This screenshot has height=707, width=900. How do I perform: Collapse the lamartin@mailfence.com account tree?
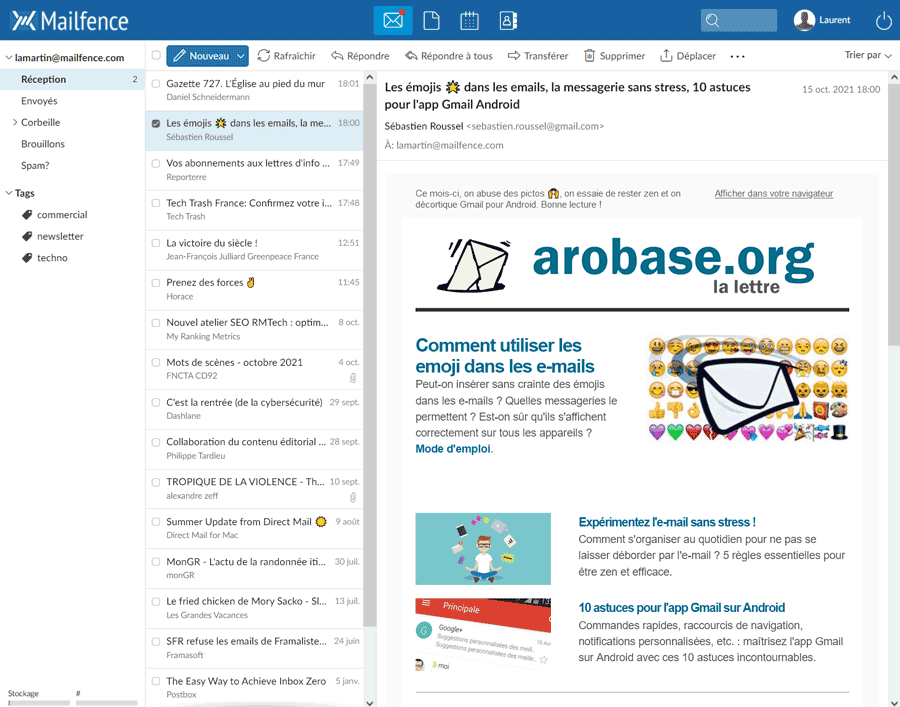coord(9,57)
